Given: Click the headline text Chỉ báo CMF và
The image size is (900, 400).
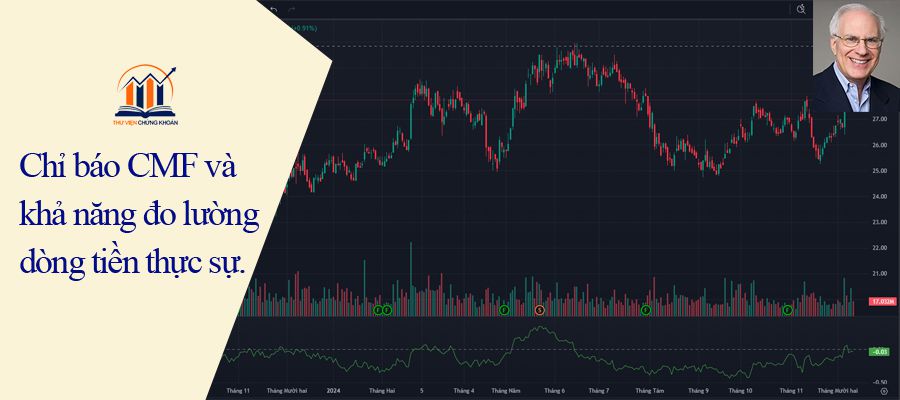Looking at the screenshot, I should click(x=128, y=167).
